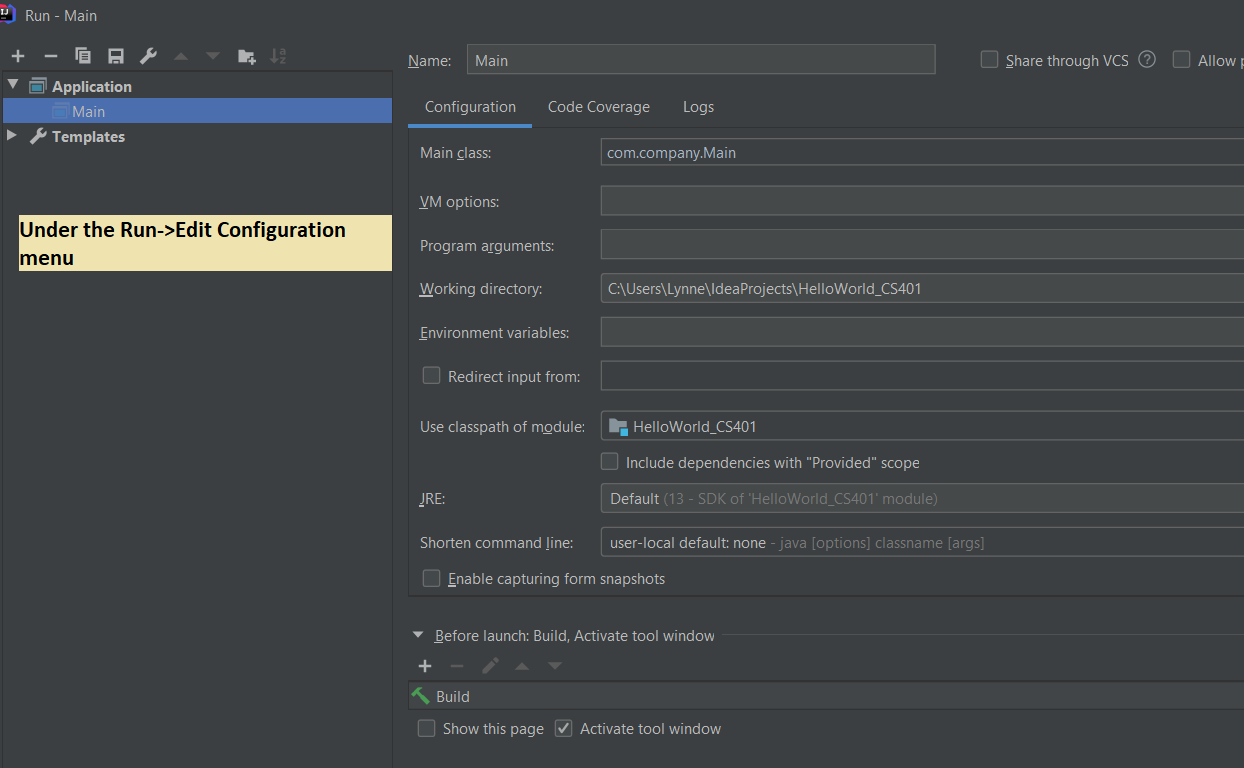Image resolution: width=1244 pixels, height=768 pixels.
Task: Switch to the Code Coverage tab
Action: 598,107
